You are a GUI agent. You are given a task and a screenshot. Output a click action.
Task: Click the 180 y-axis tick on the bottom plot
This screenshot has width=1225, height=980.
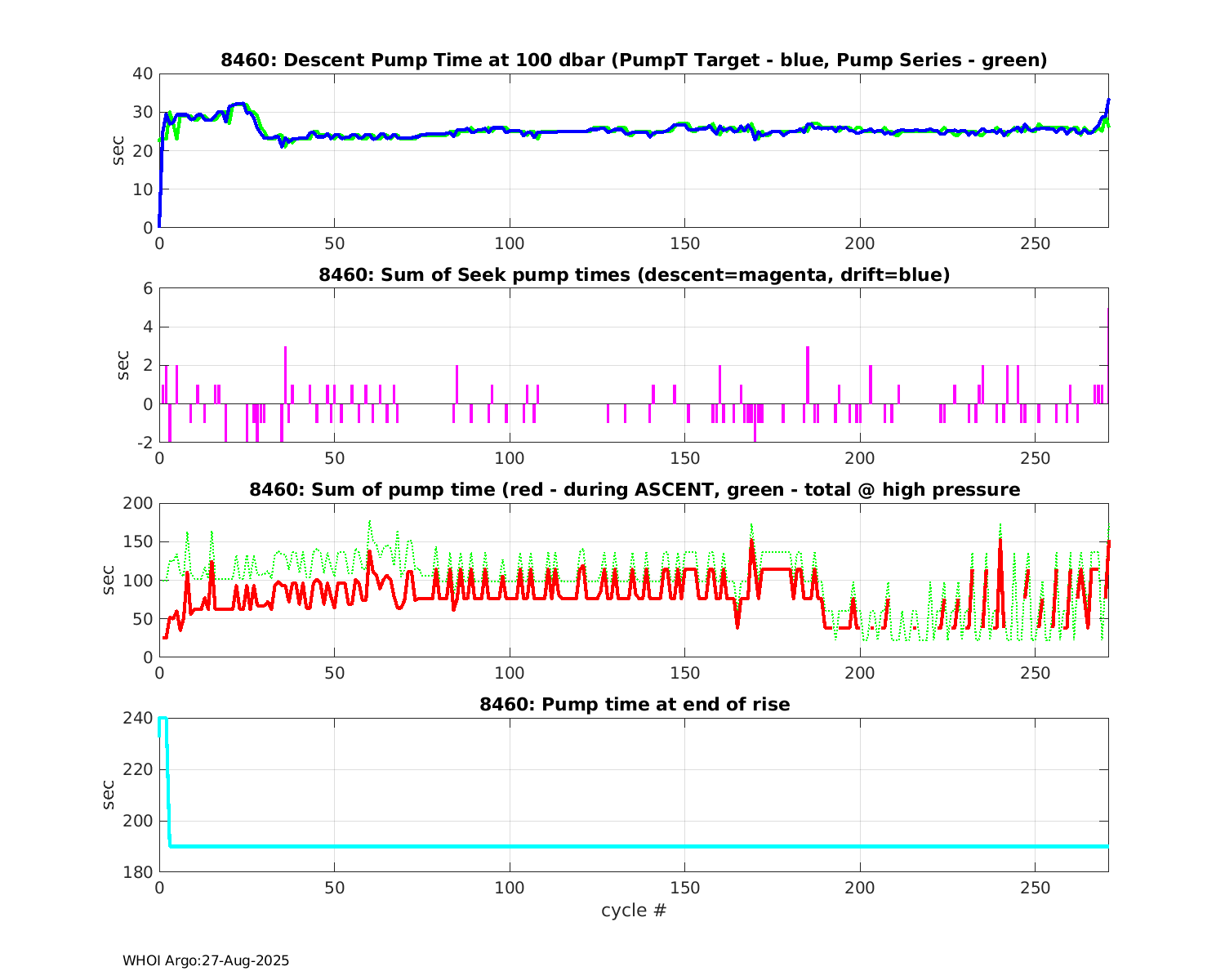point(137,872)
